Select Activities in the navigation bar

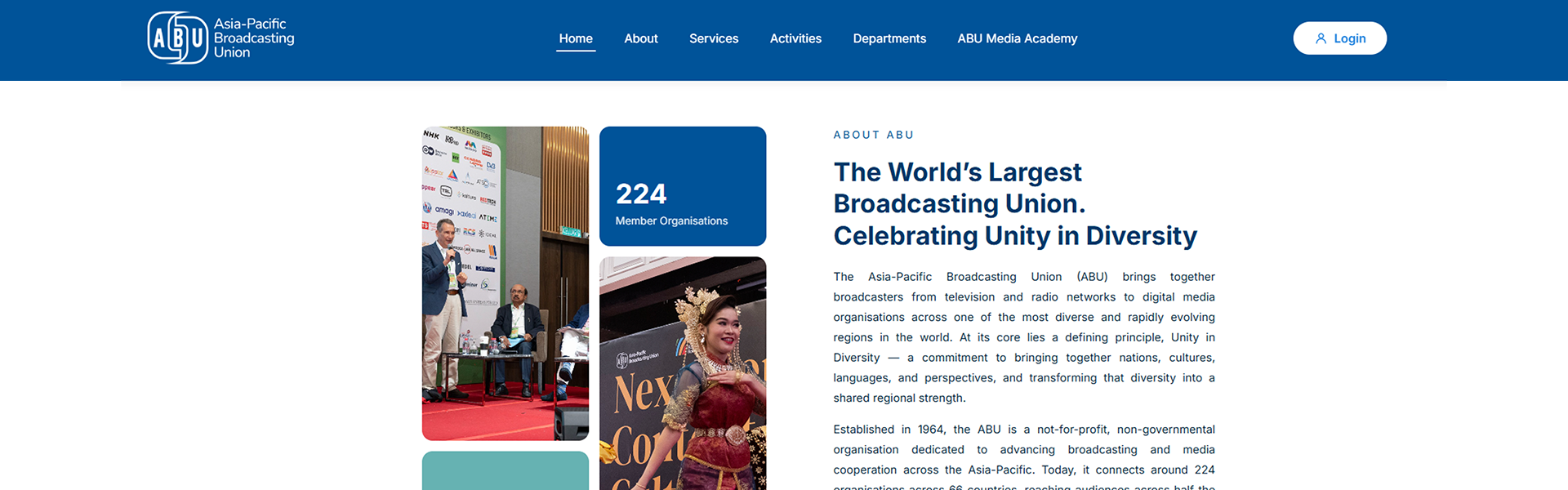(795, 38)
